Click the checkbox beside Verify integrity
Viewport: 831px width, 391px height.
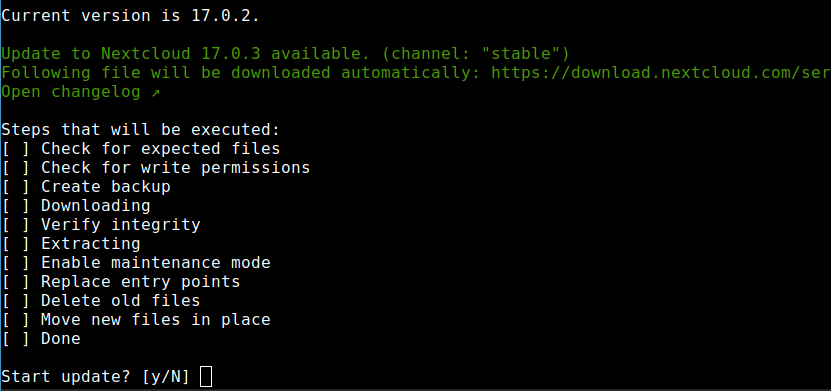(15, 225)
